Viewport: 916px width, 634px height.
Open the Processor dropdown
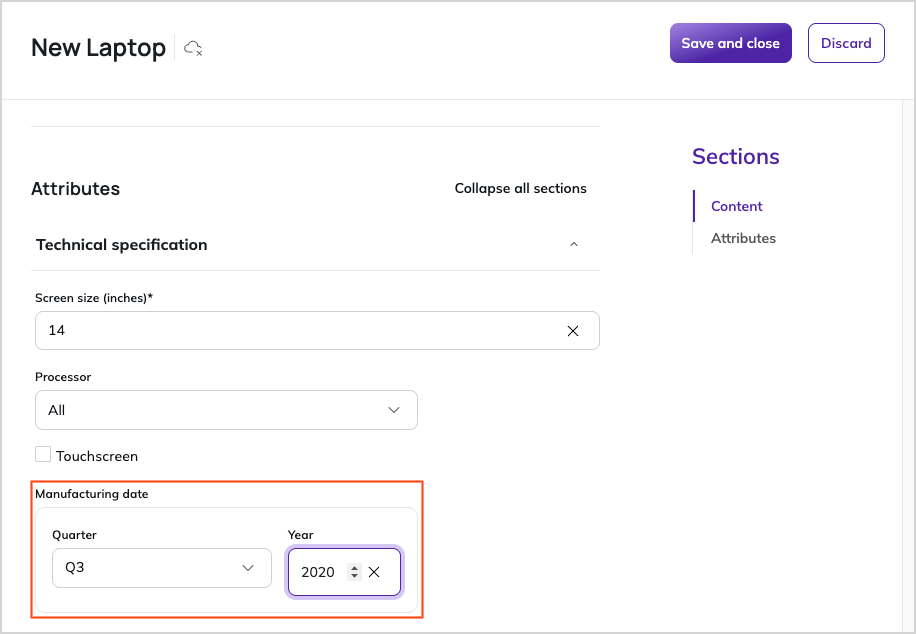click(226, 410)
